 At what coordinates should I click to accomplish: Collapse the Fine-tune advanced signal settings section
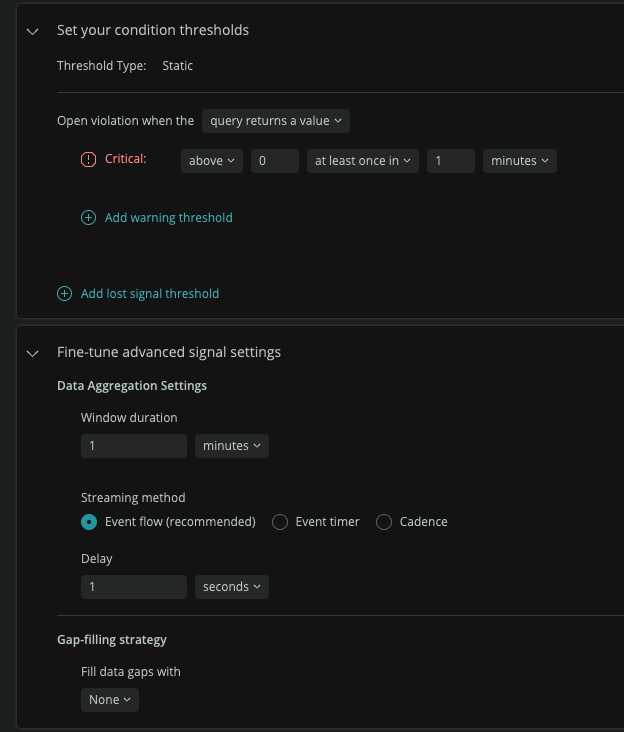(34, 353)
